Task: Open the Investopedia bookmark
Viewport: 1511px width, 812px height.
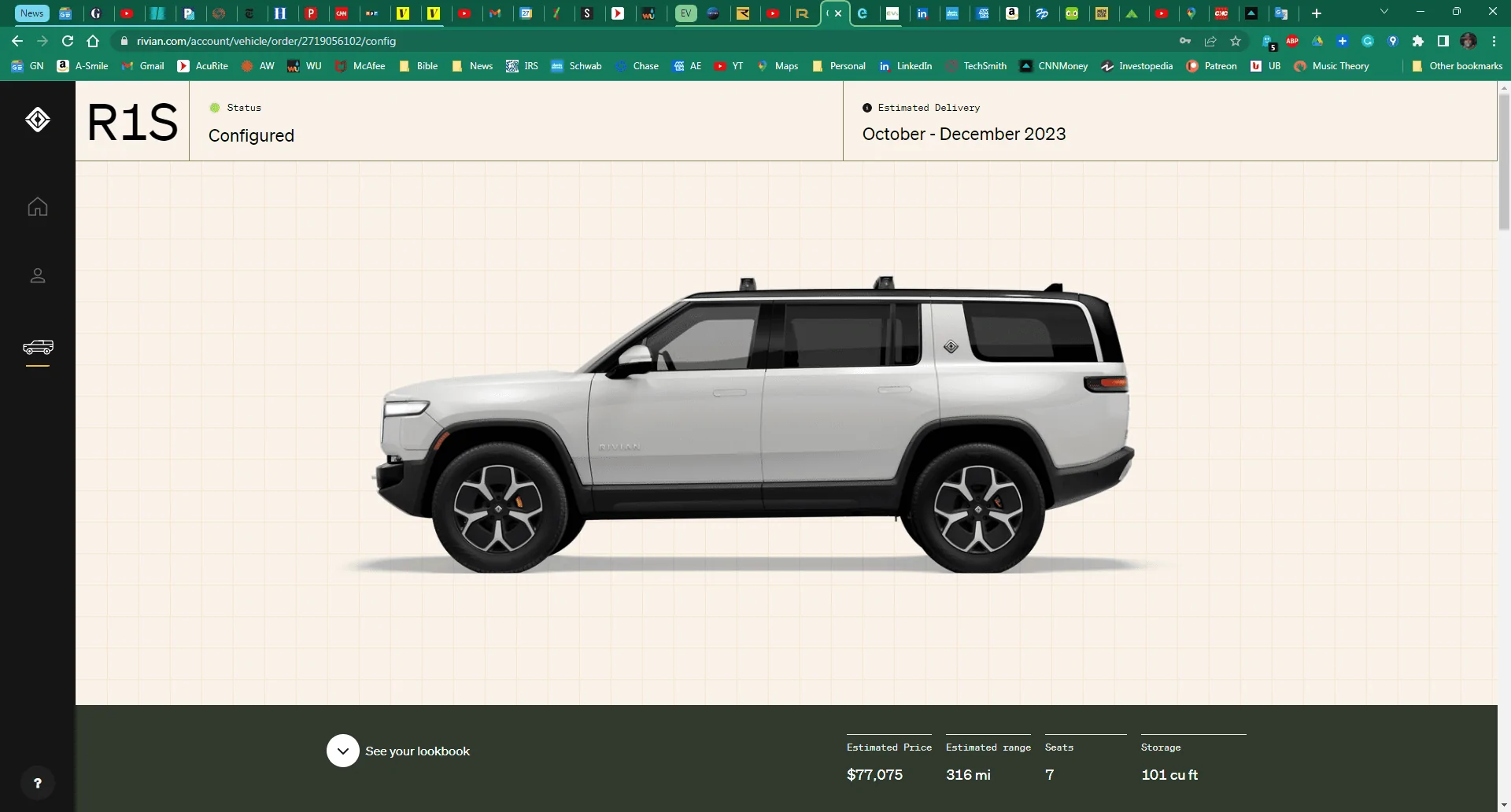Action: [x=1137, y=66]
